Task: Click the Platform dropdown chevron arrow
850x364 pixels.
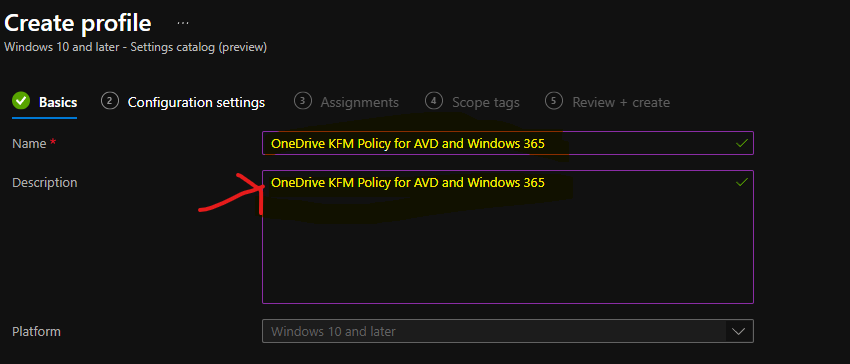Action: 739,331
